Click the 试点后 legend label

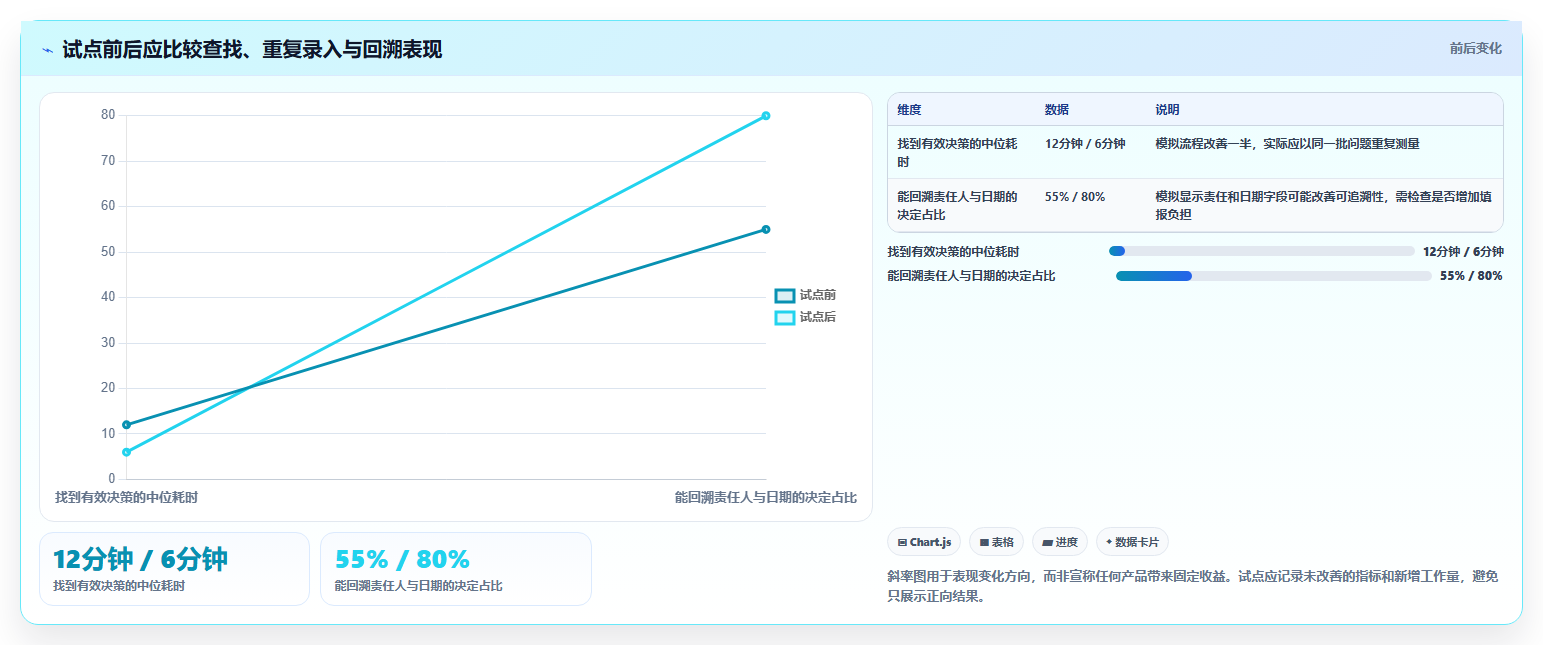(x=818, y=318)
